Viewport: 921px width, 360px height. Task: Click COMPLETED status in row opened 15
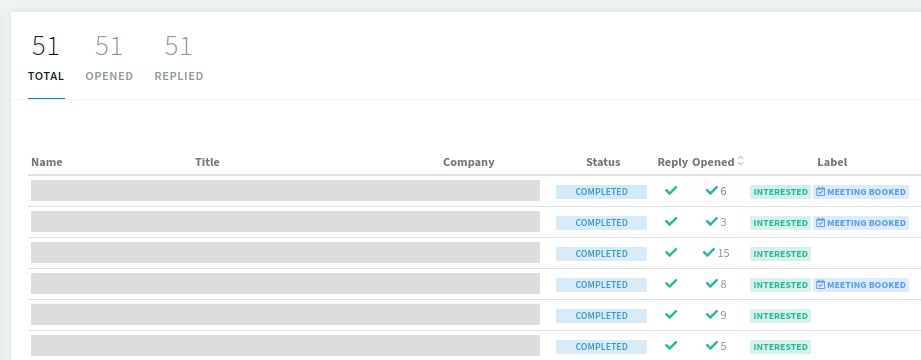[601, 254]
